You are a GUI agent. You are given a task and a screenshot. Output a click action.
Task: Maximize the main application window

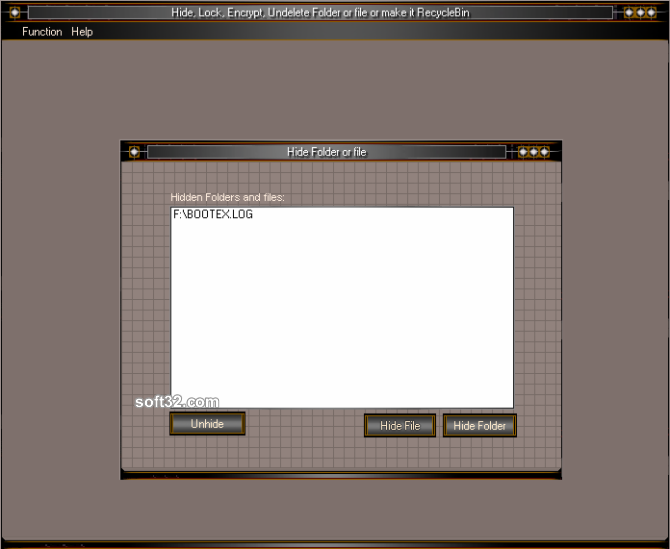click(640, 12)
